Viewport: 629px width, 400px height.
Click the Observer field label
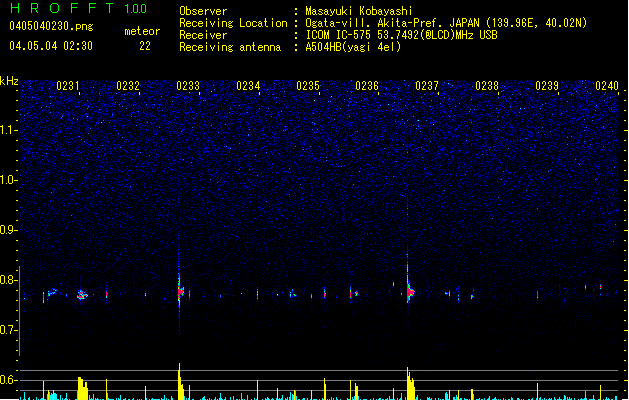[x=203, y=11]
